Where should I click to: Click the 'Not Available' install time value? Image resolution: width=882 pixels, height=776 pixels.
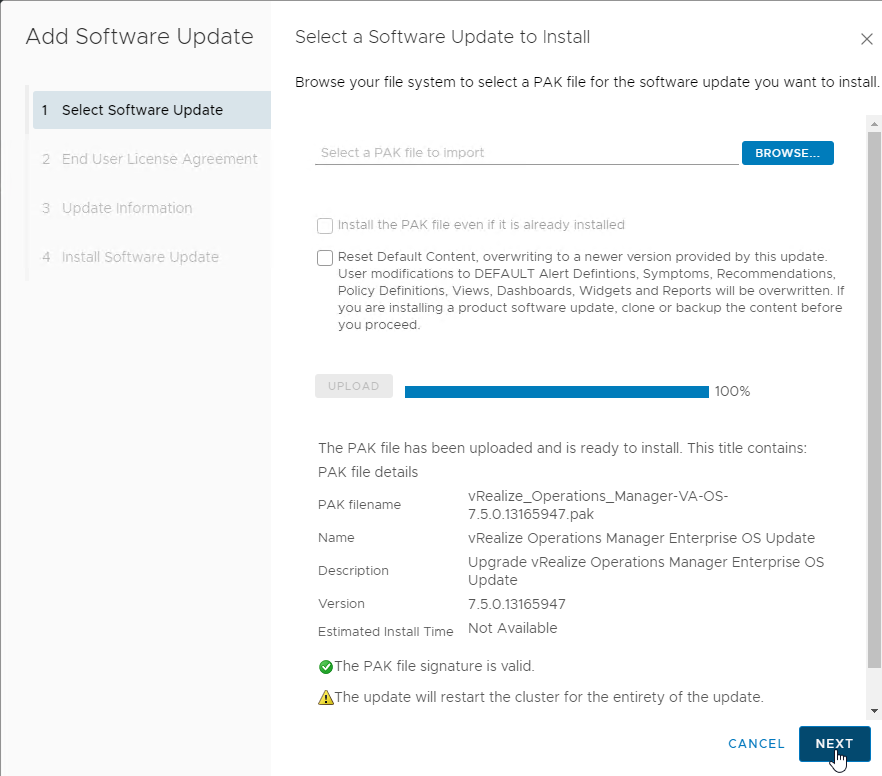(x=512, y=628)
